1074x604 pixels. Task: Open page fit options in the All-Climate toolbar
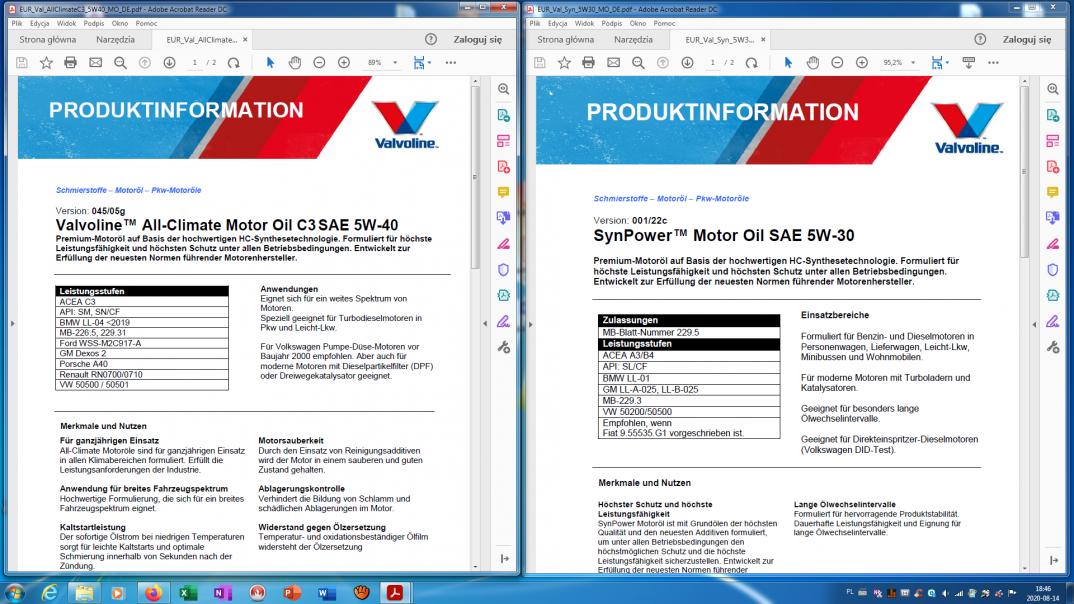coord(421,63)
